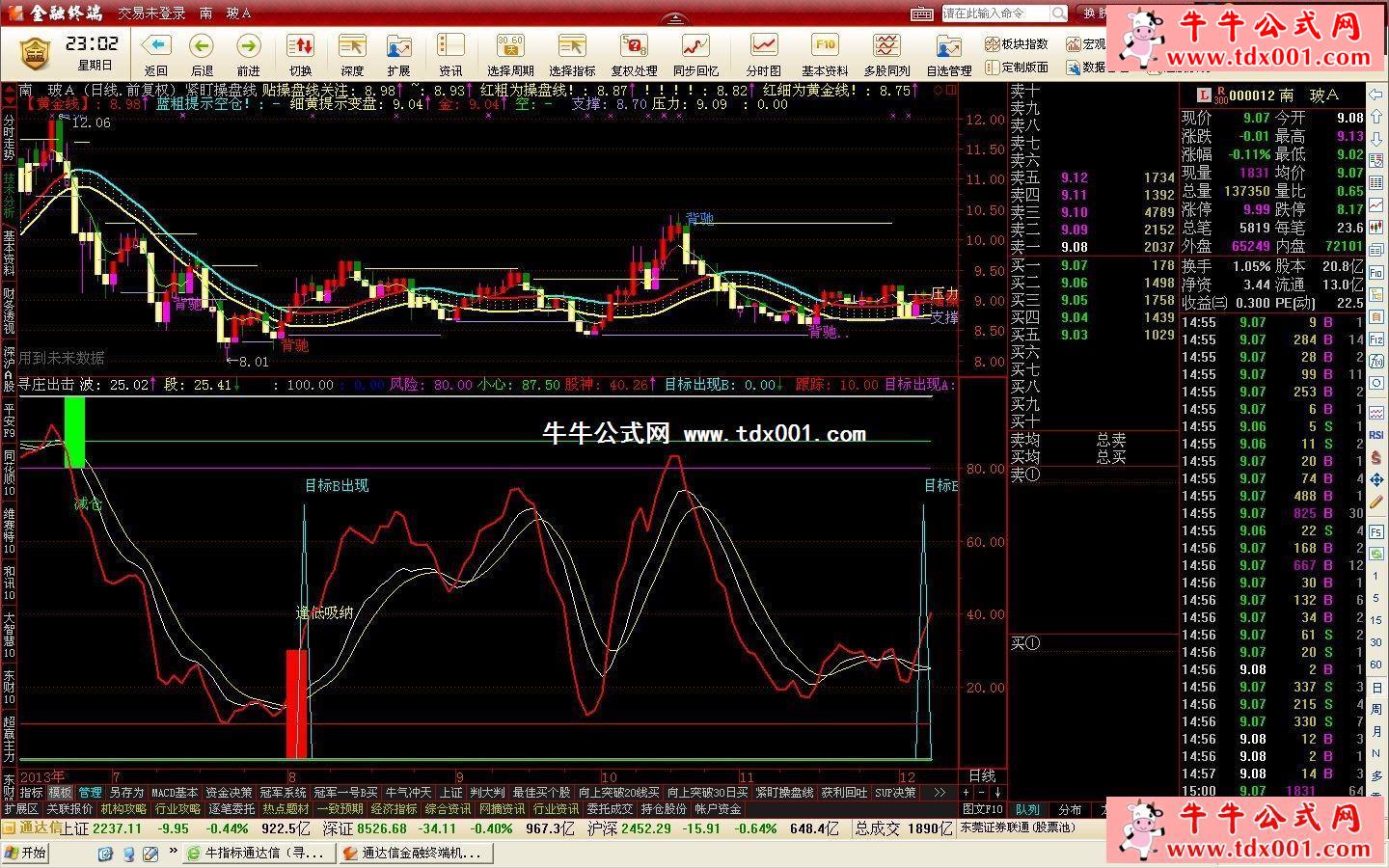Expand the top toolbar collapse handle
Viewport: 1389px width, 868px height.
click(677, 19)
